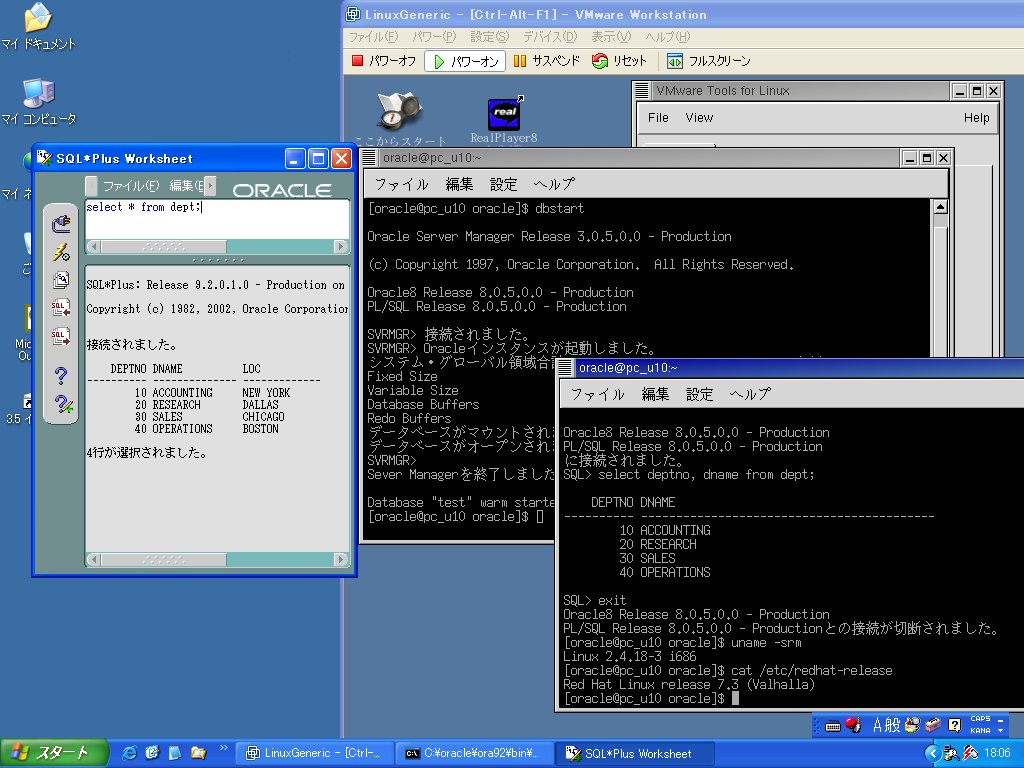
Task: Open VMware パワー(P) menu
Action: (434, 37)
